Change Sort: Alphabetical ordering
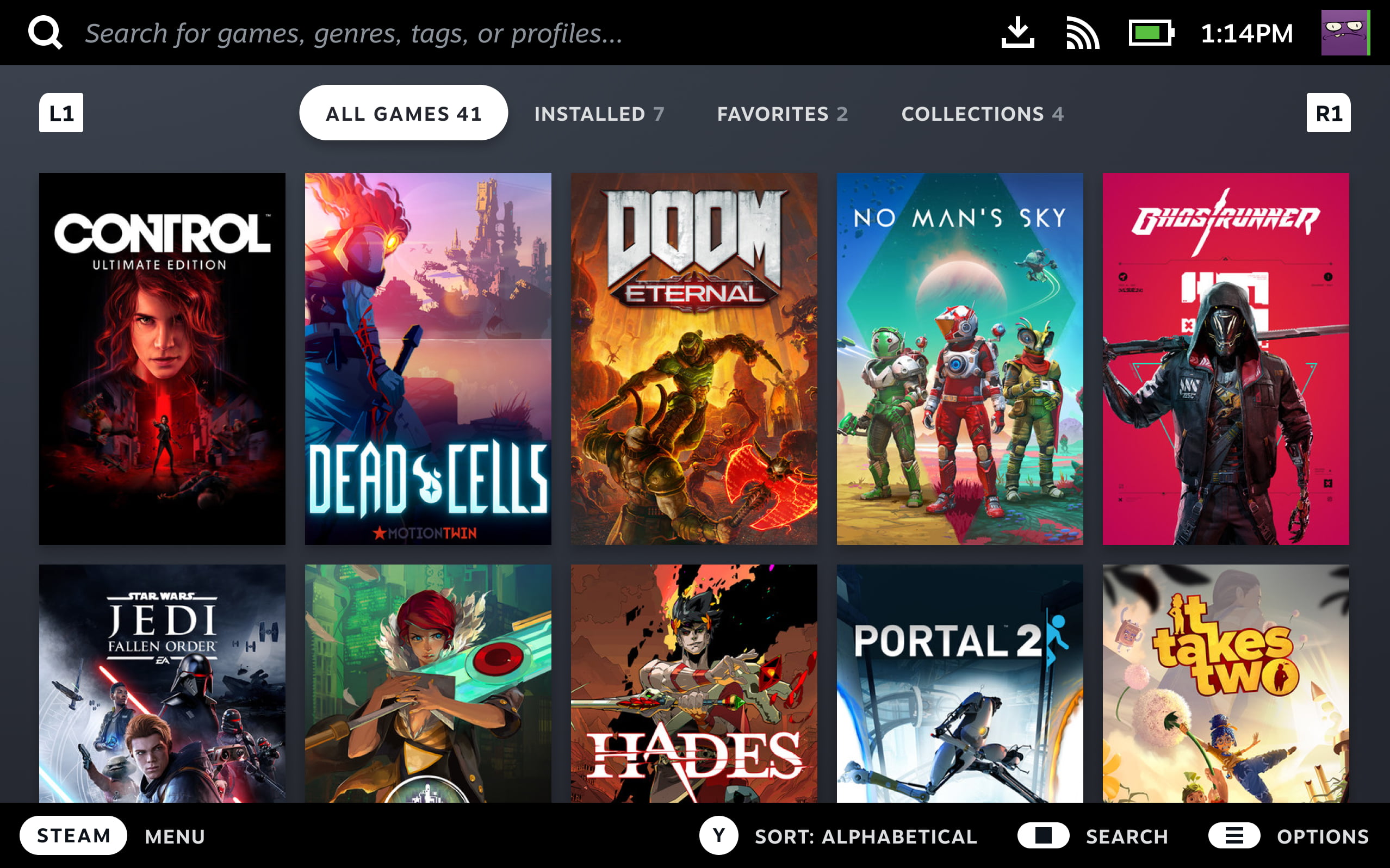The width and height of the screenshot is (1390, 868). 865,836
